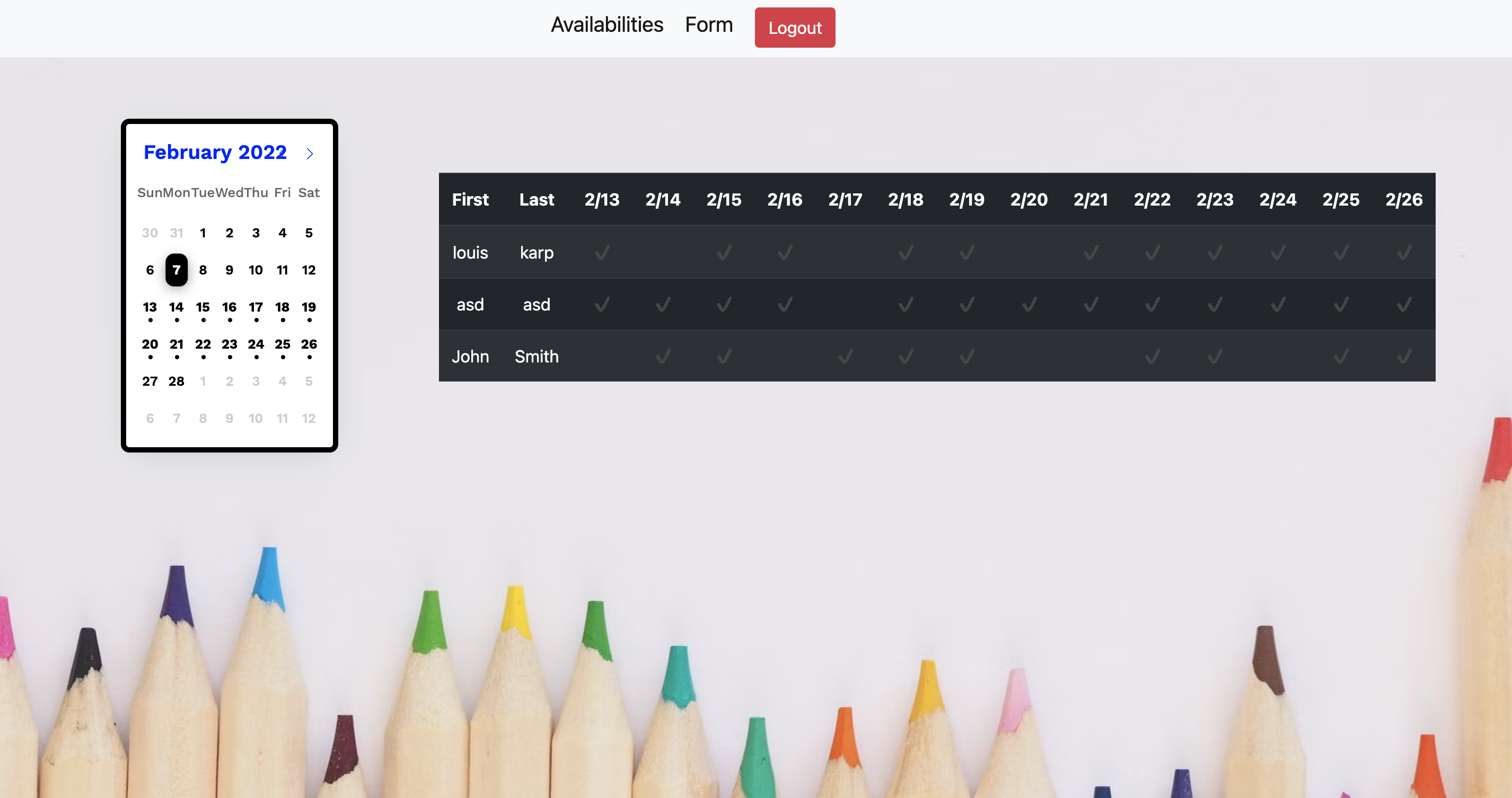The height and width of the screenshot is (798, 1512).
Task: Click the checkmark icon for asd asd on 2/24
Action: (x=1278, y=304)
